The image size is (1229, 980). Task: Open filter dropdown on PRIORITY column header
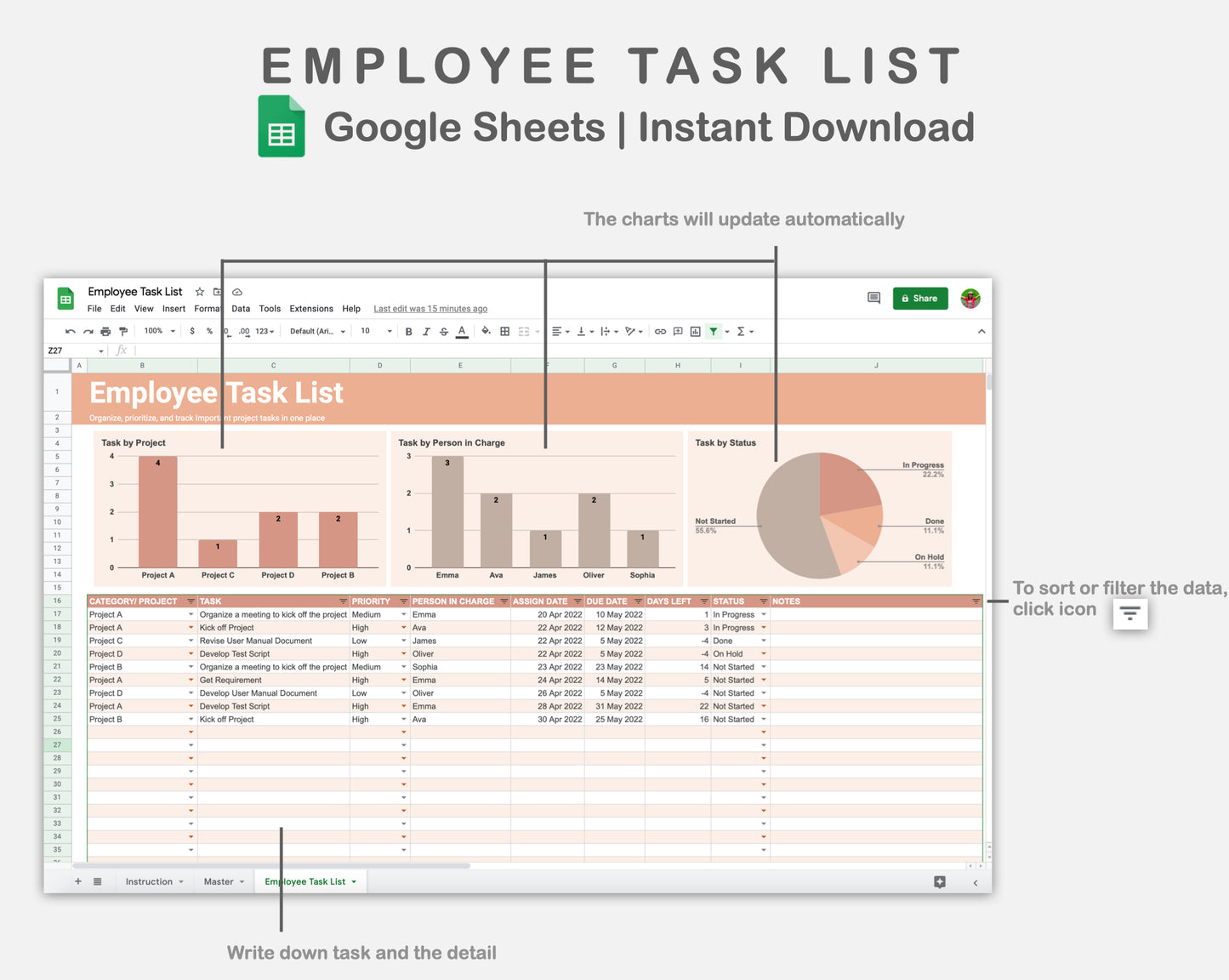tap(403, 601)
